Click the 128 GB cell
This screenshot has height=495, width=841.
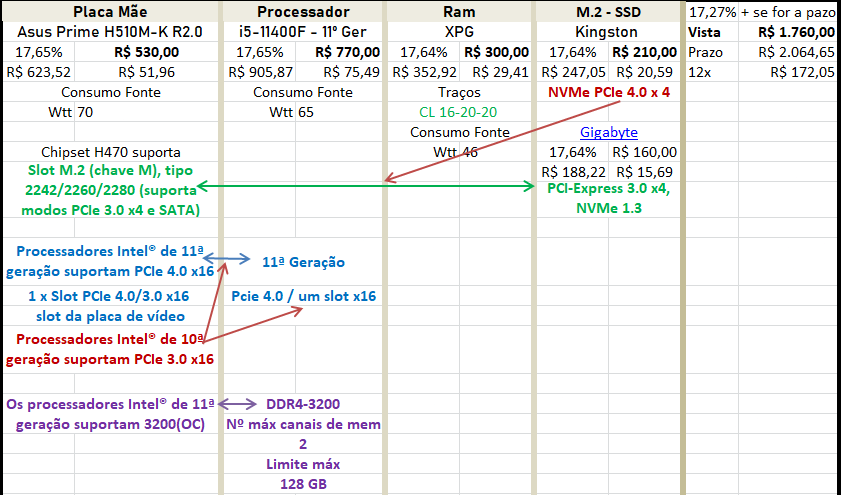pos(303,484)
